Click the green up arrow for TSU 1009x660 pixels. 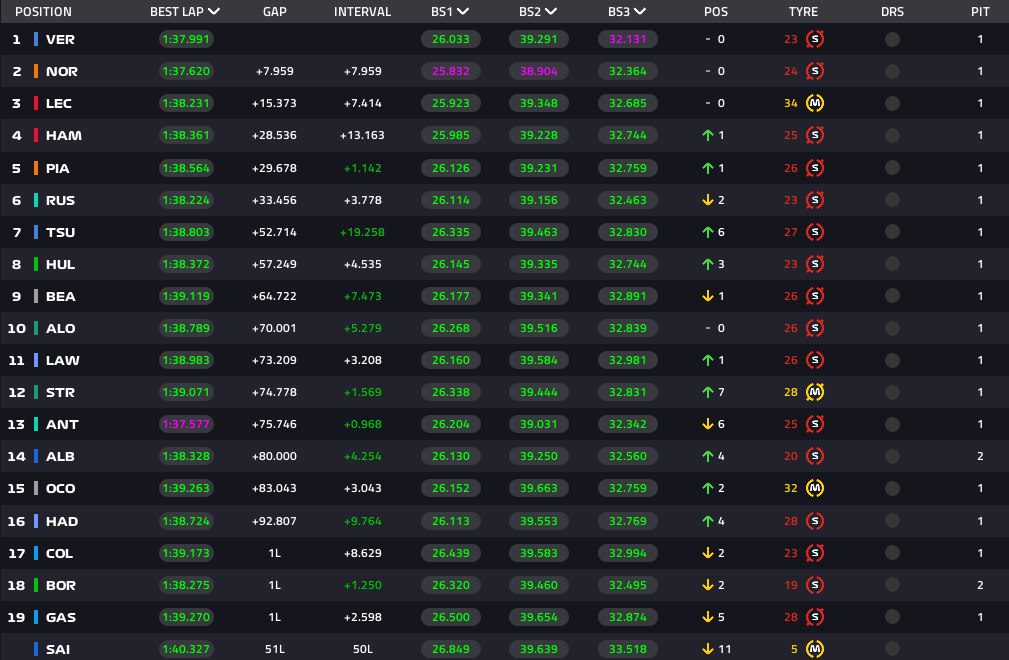coord(708,232)
